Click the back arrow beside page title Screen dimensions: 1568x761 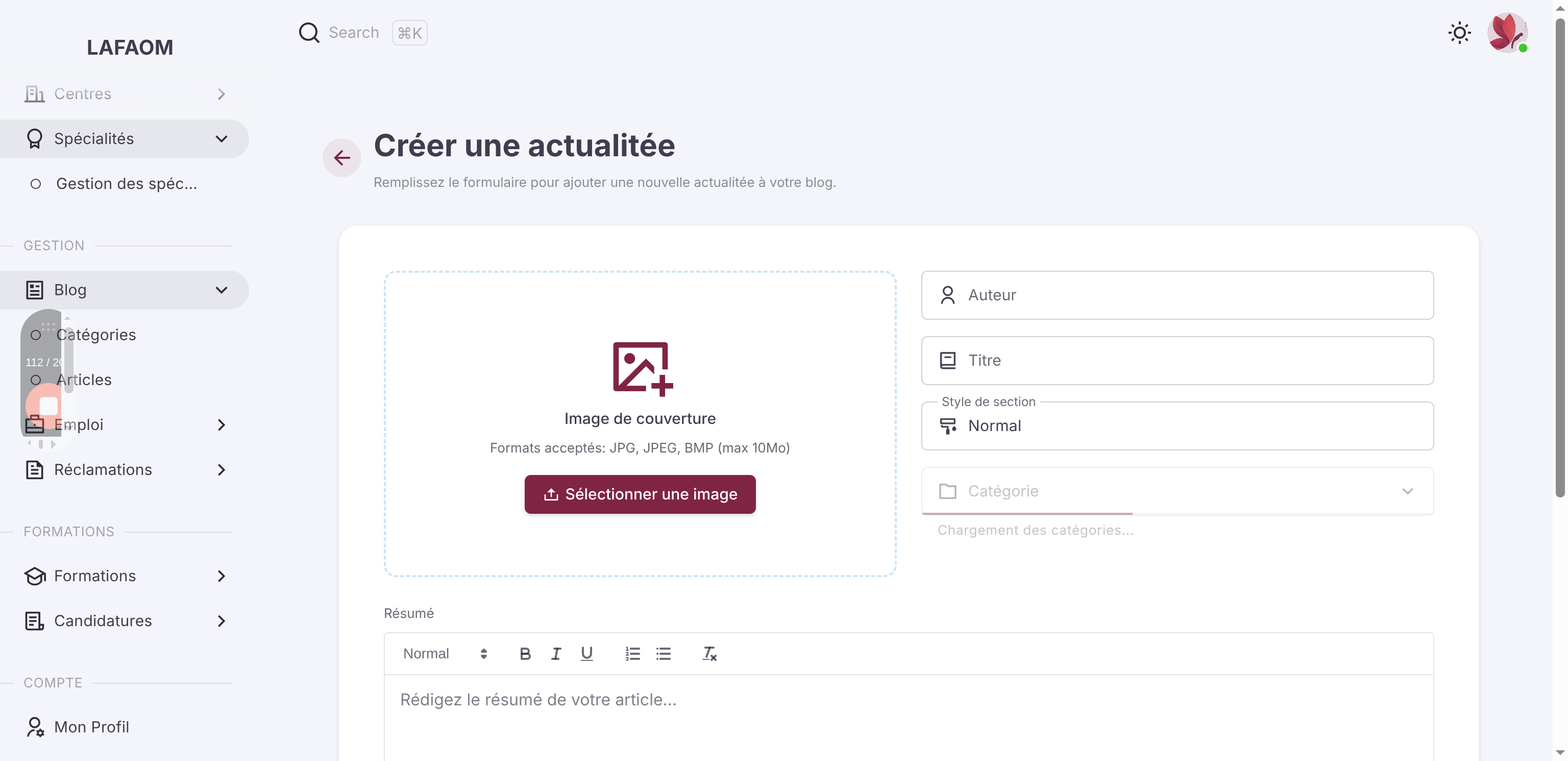pos(341,158)
